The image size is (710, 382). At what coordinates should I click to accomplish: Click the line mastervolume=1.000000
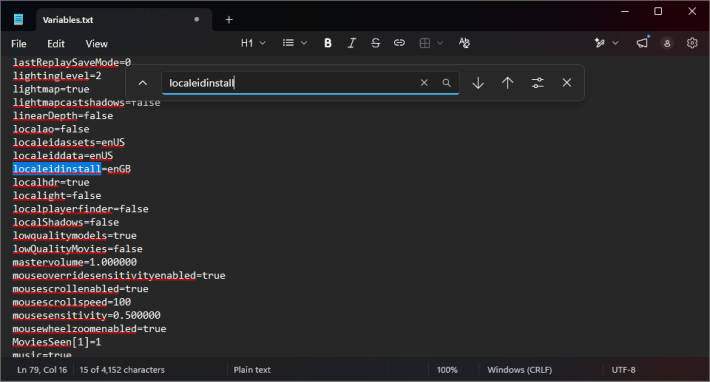(75, 262)
